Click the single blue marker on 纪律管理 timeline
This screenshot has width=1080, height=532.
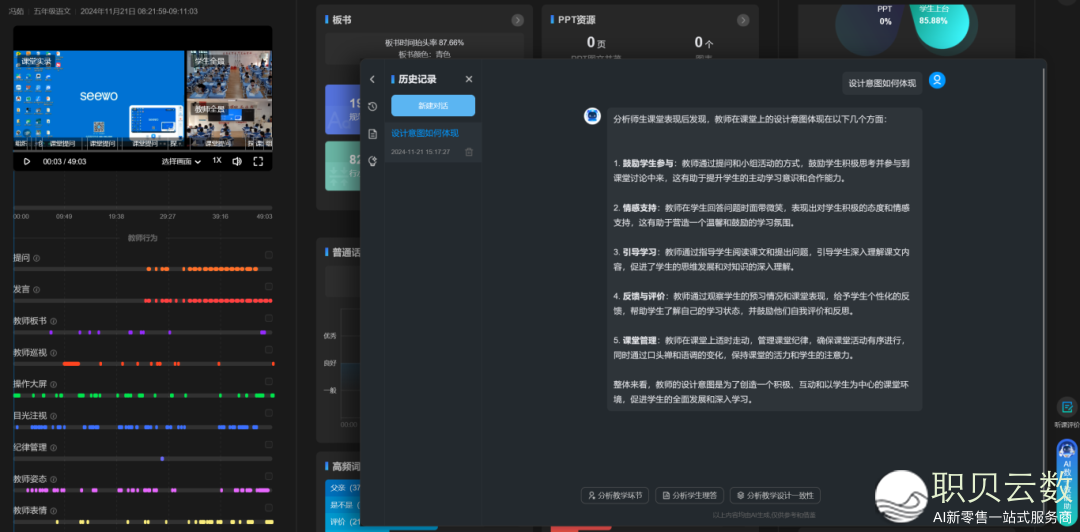(x=162, y=459)
